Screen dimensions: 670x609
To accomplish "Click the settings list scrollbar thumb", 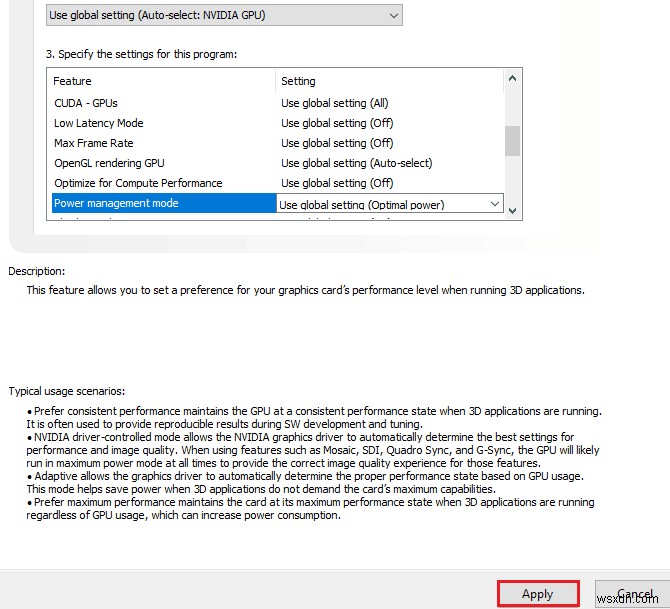I will point(512,141).
